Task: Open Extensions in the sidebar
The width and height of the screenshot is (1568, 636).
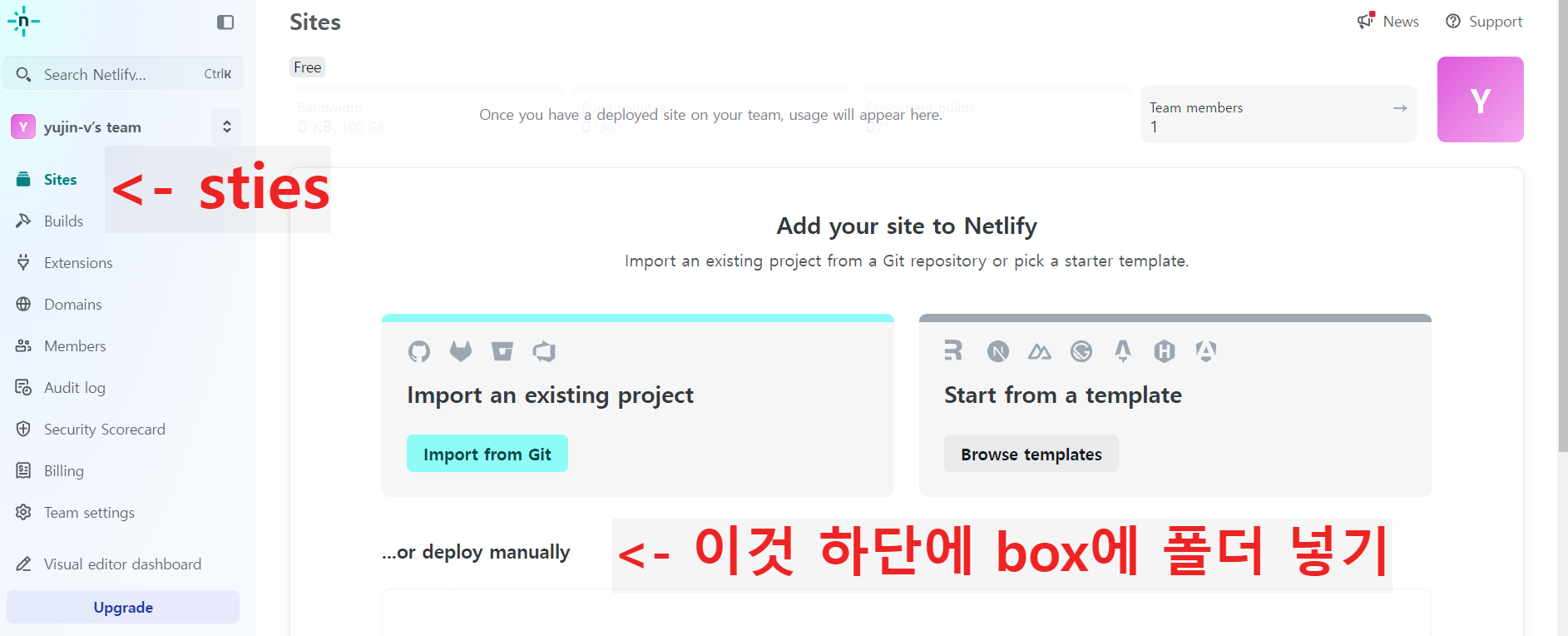Action: (78, 262)
